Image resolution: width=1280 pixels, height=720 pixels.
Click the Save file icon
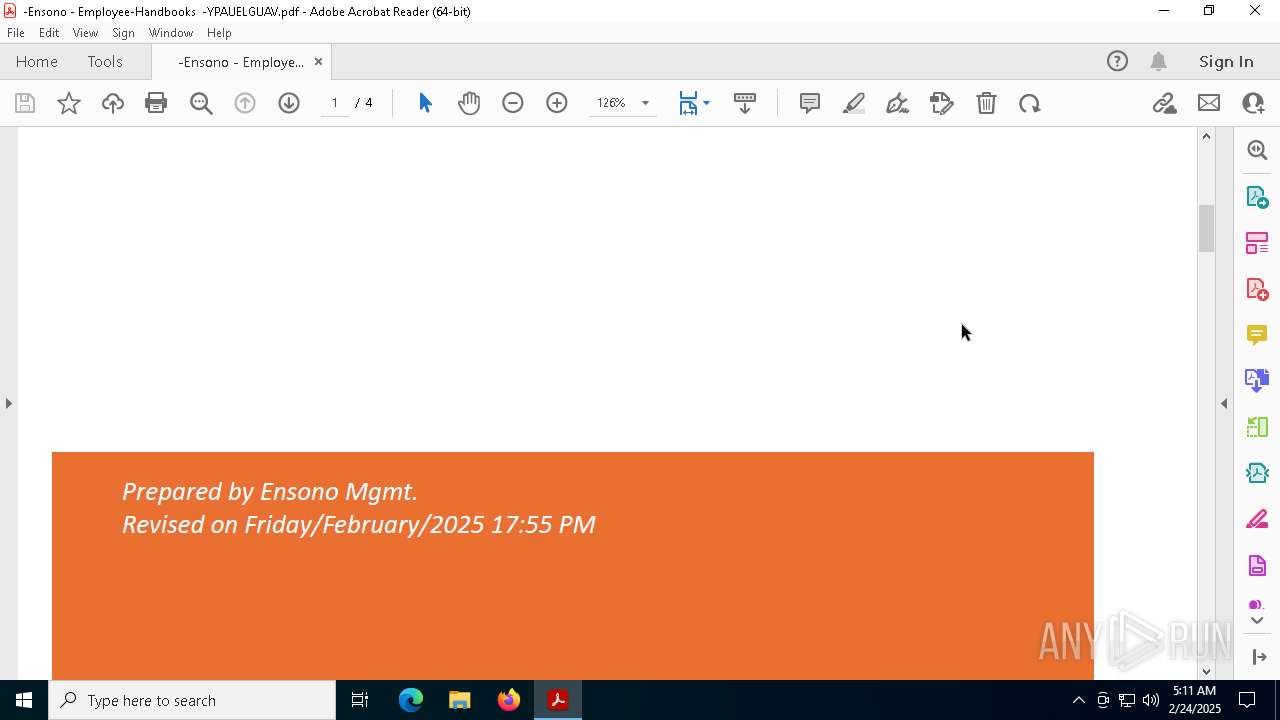[25, 103]
